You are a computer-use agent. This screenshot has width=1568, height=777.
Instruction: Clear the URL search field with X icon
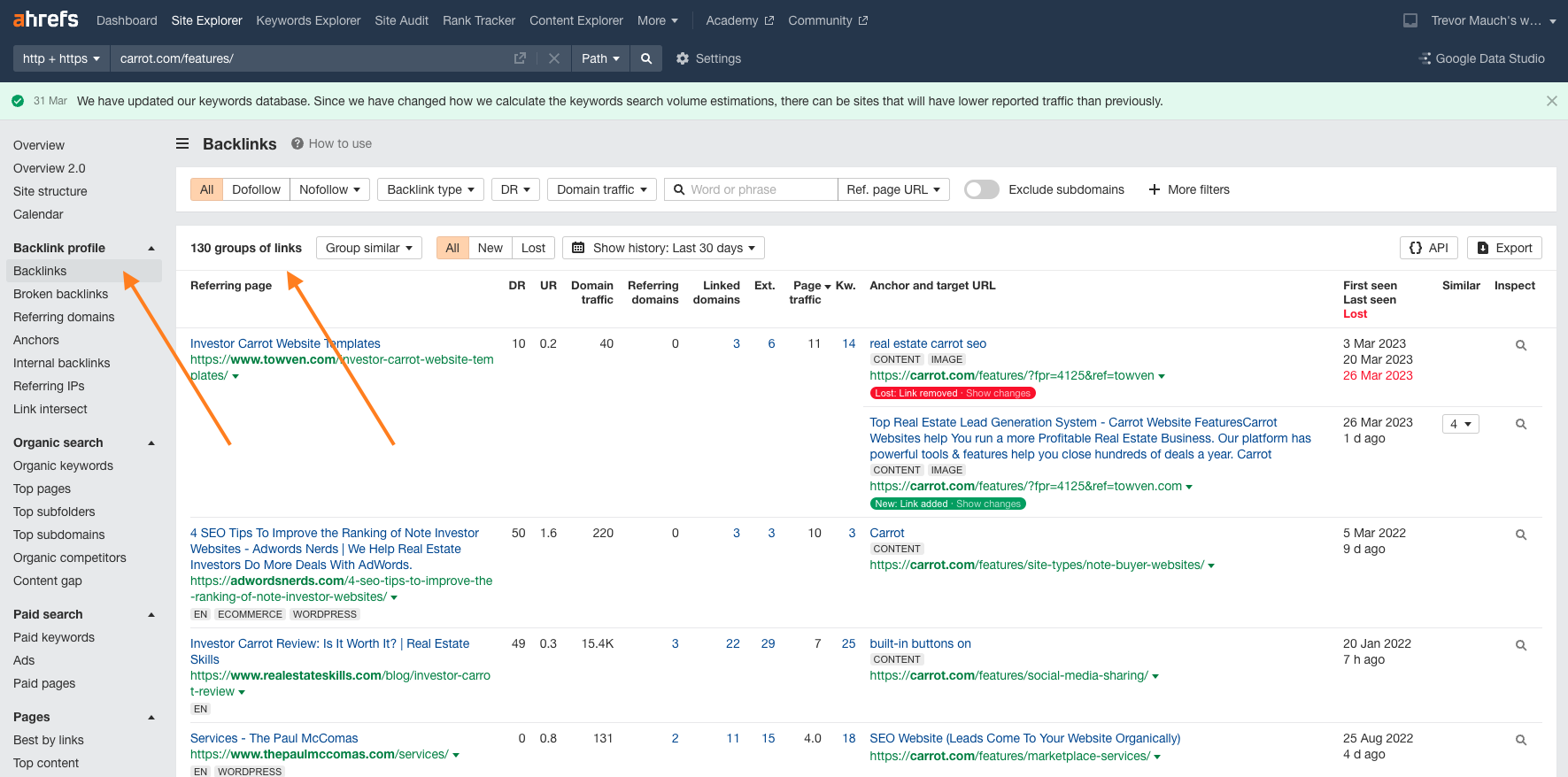coord(554,58)
